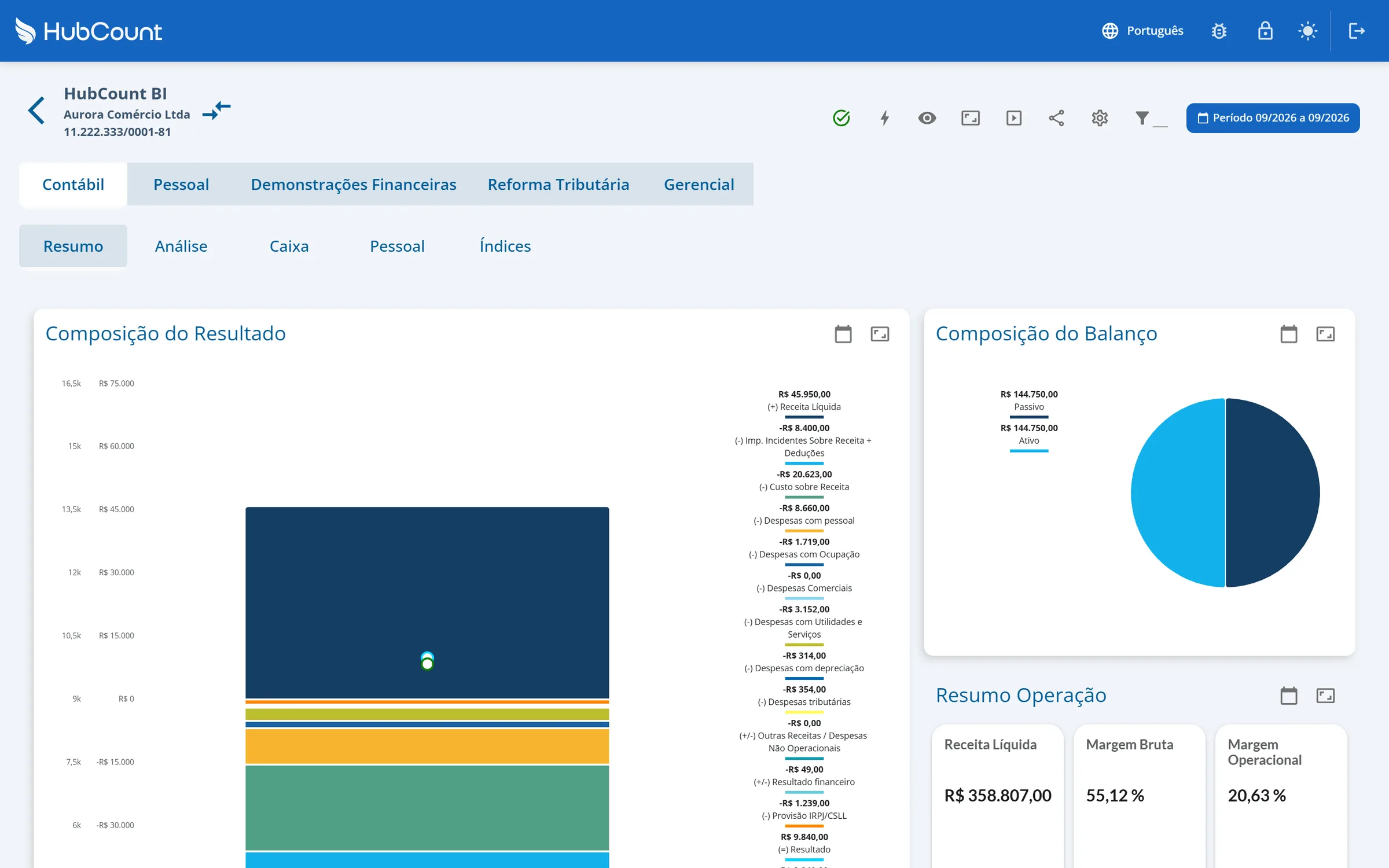Viewport: 1389px width, 868px height.
Task: Toggle Despesas com Utilidades e Serviços legend
Action: pos(804,626)
